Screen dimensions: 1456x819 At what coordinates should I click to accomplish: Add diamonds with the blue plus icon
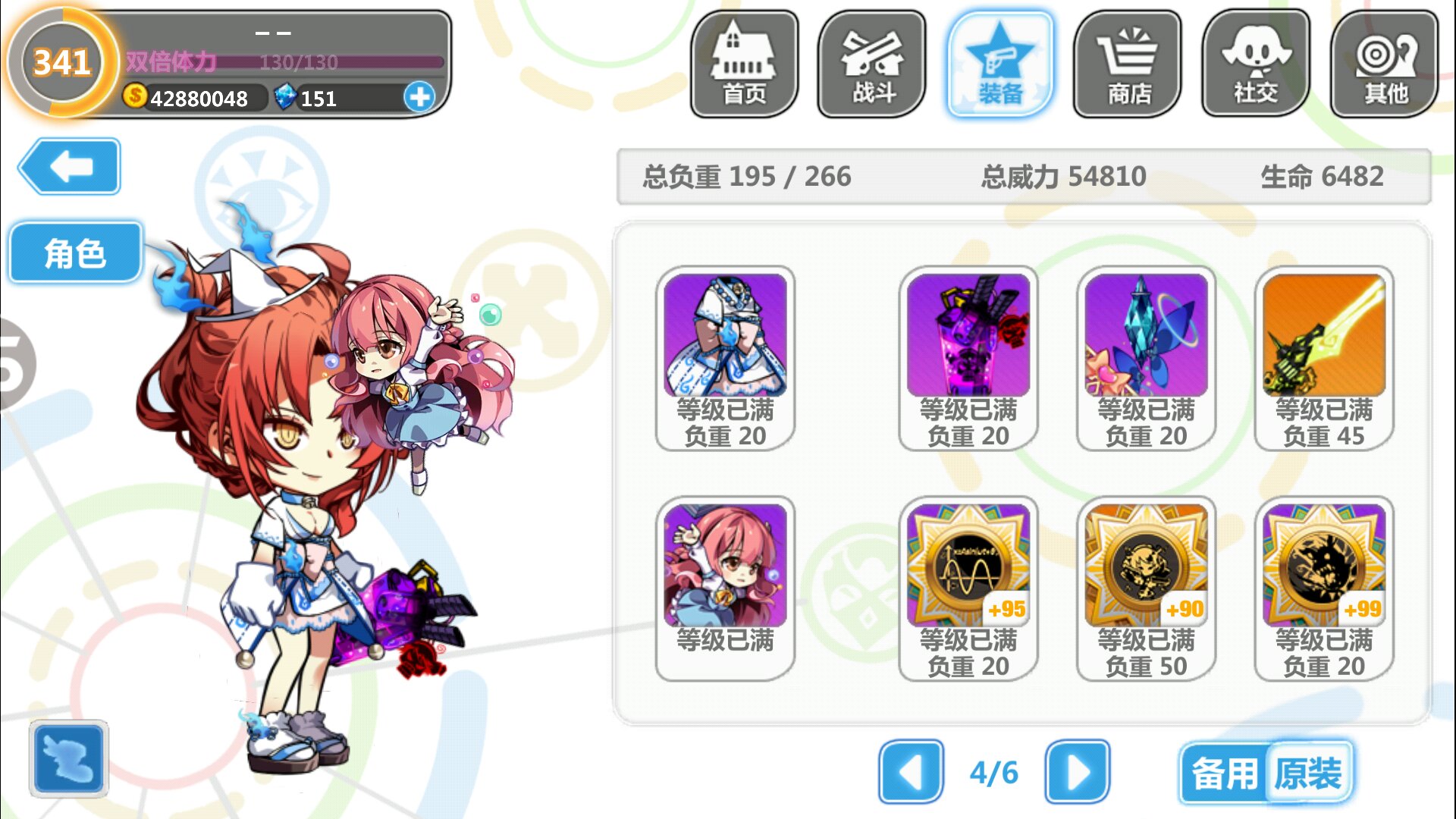[x=419, y=97]
